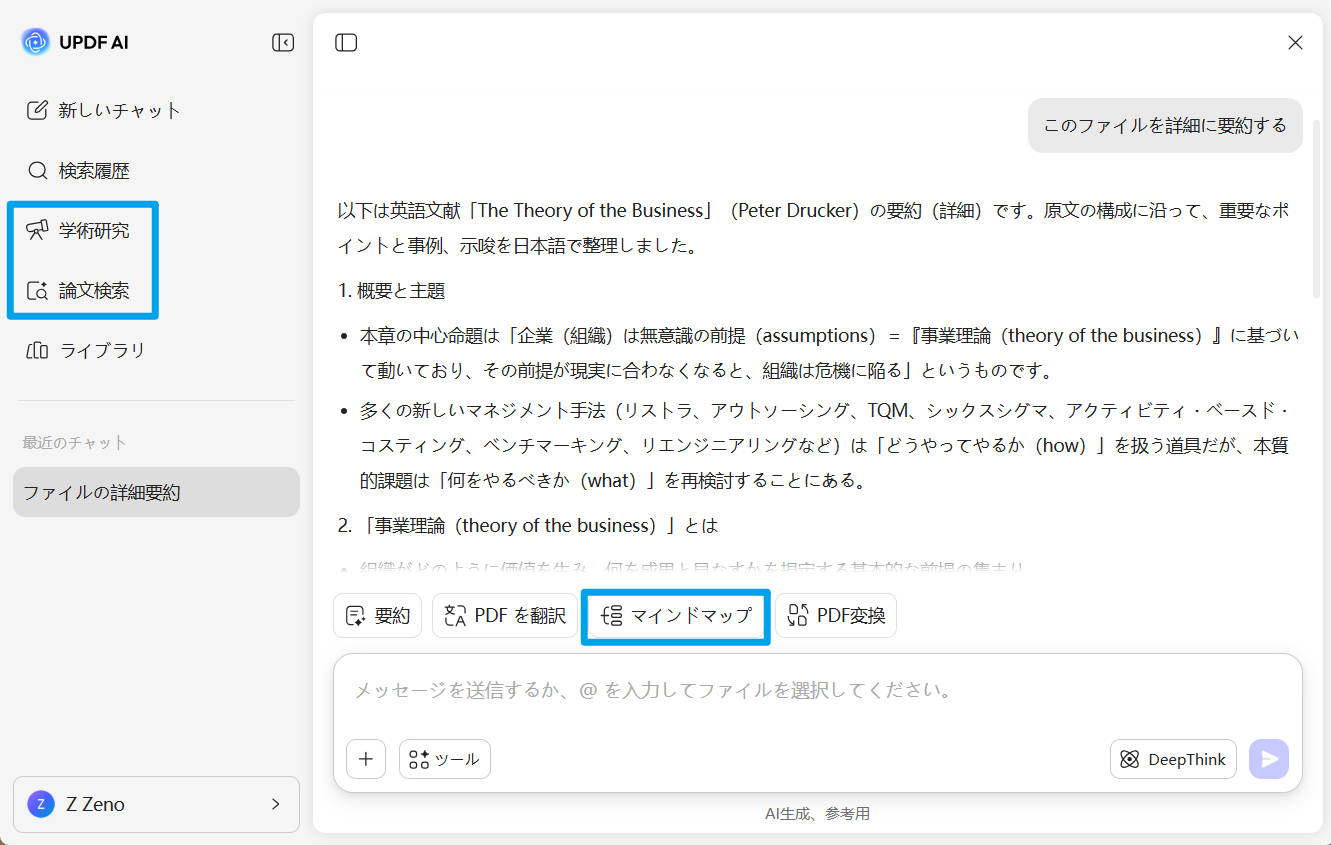This screenshot has width=1331, height=845.
Task: Click the 検索履歴 magnifier icon
Action: click(37, 171)
